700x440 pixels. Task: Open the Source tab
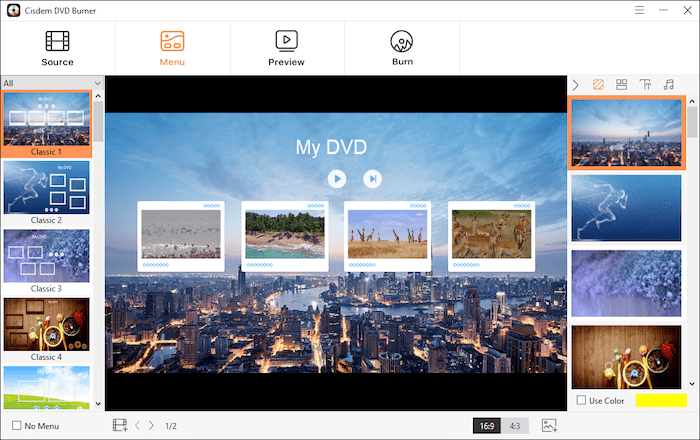point(58,48)
